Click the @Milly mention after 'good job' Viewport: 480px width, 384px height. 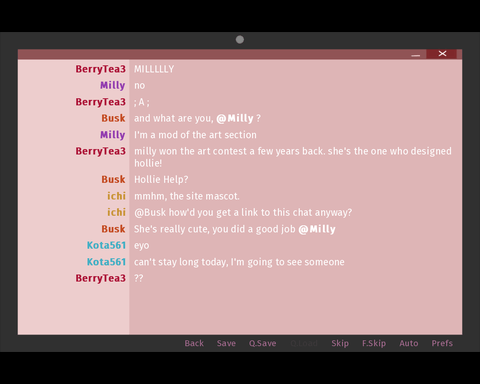coord(317,229)
